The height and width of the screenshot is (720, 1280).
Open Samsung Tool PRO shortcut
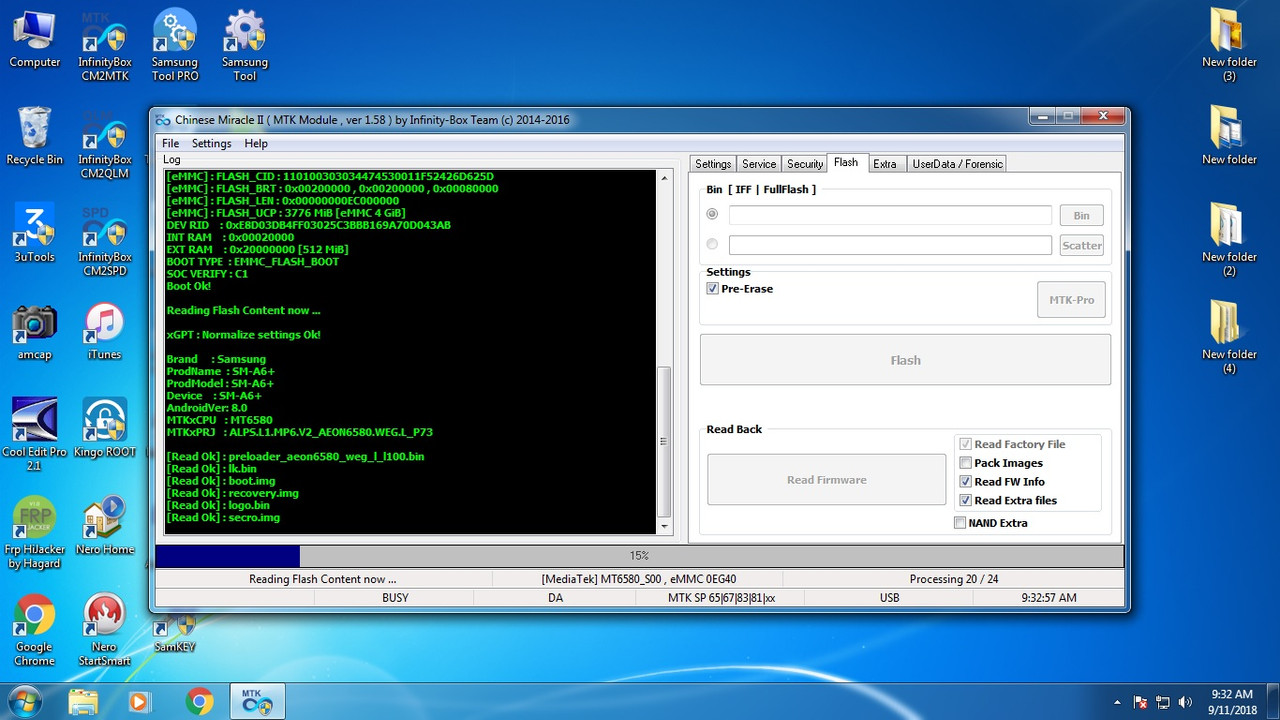click(175, 46)
